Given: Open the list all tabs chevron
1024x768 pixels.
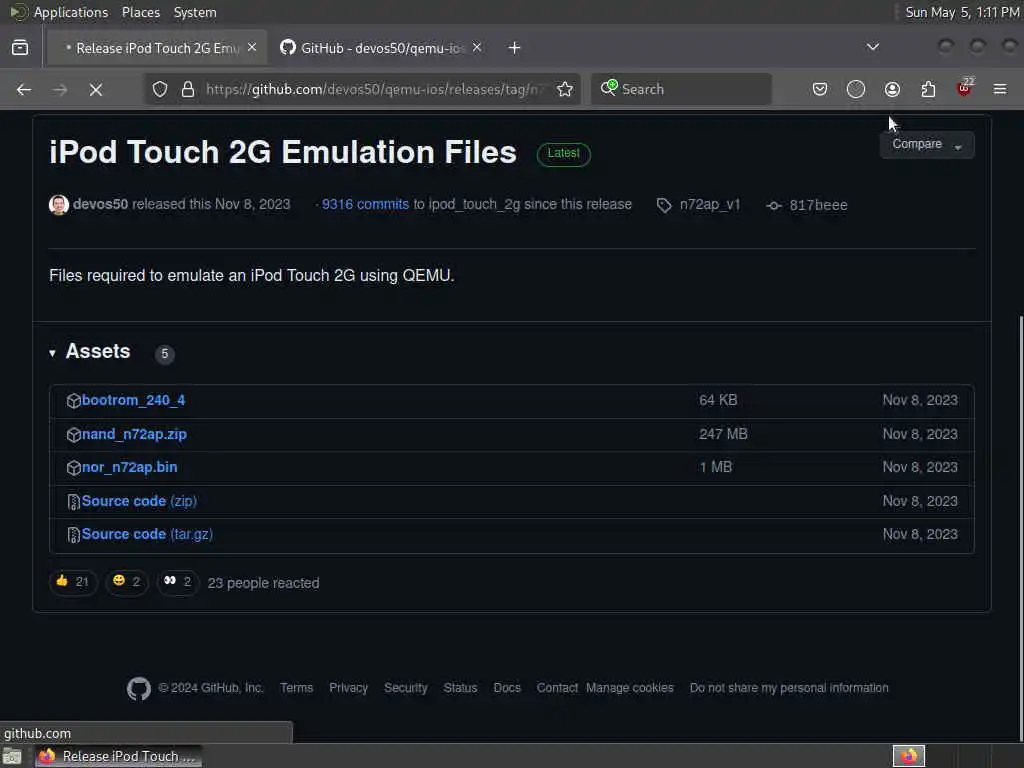Looking at the screenshot, I should 872,47.
